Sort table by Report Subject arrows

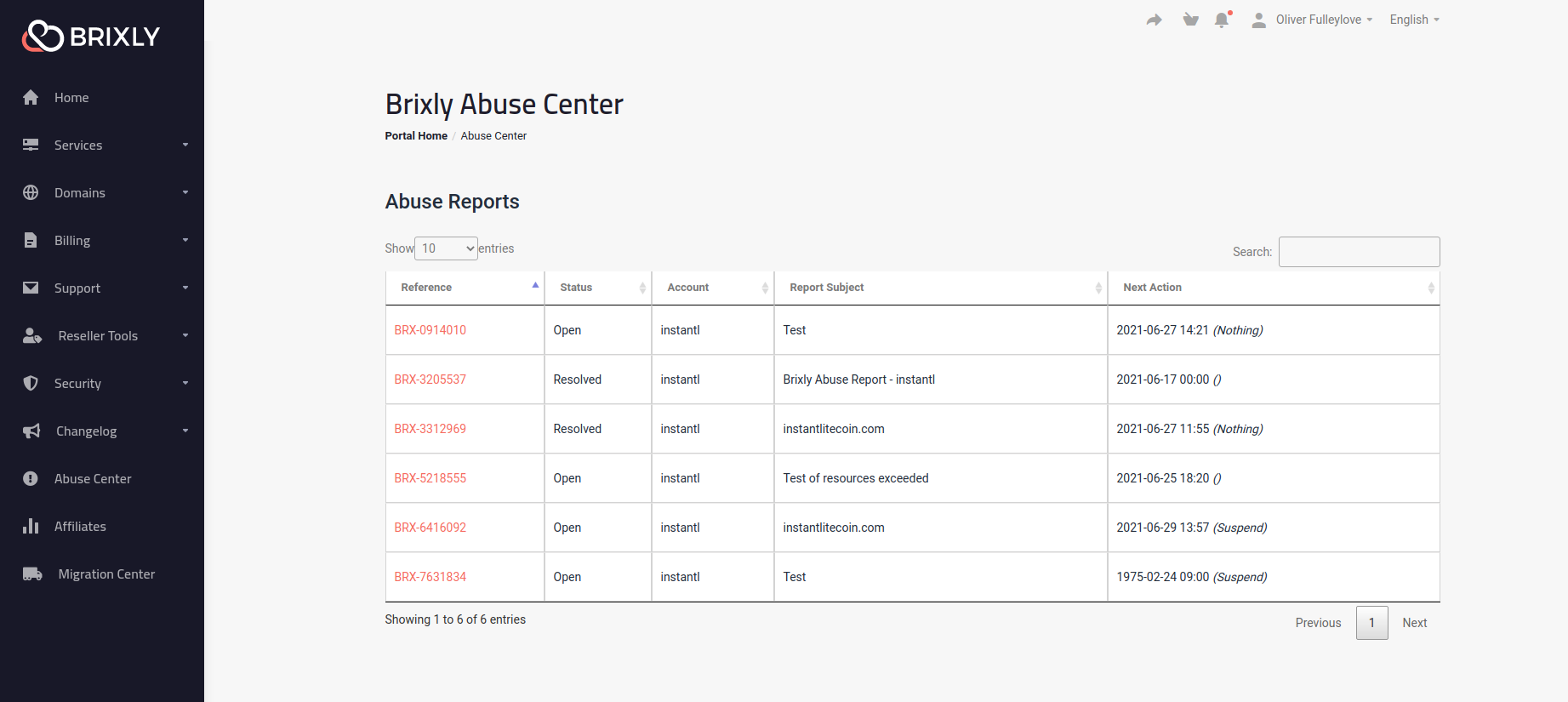coord(1098,288)
